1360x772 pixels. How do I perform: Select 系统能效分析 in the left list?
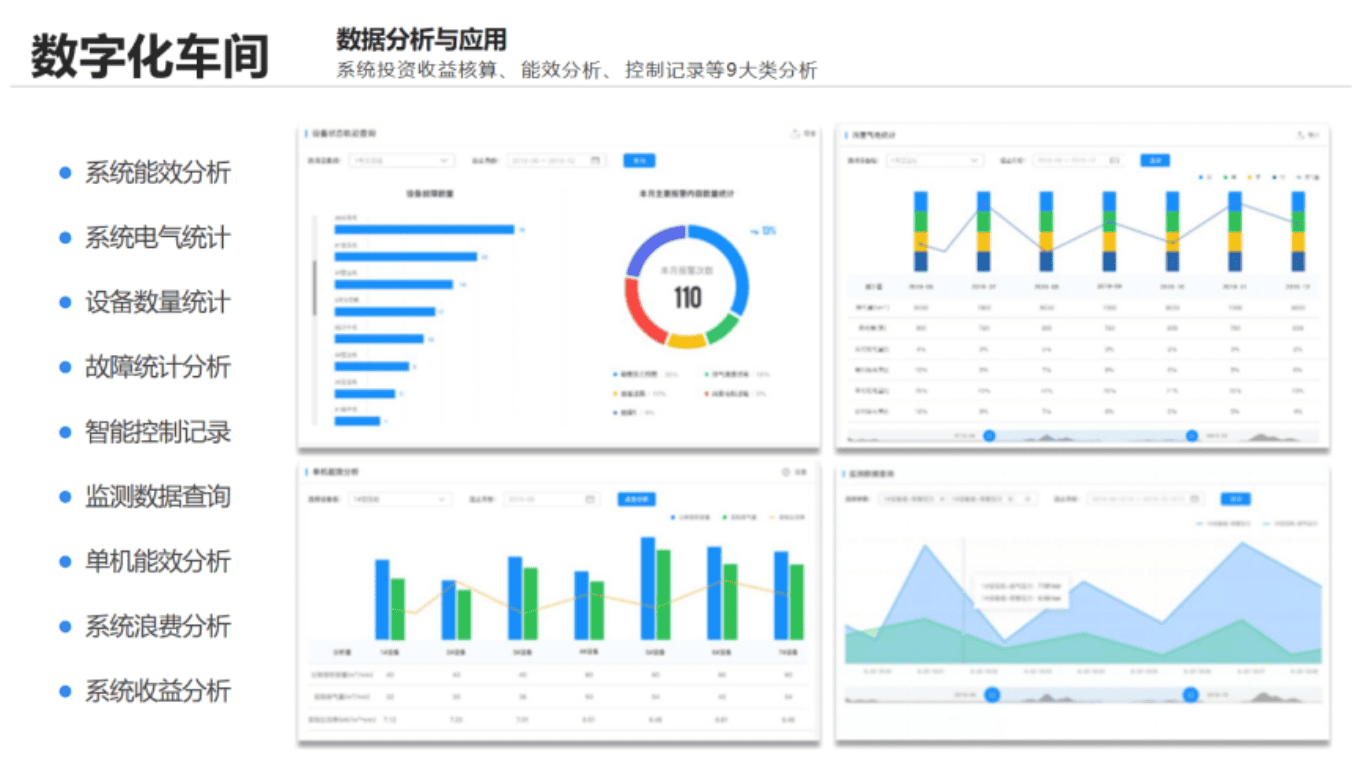pyautogui.click(x=157, y=172)
